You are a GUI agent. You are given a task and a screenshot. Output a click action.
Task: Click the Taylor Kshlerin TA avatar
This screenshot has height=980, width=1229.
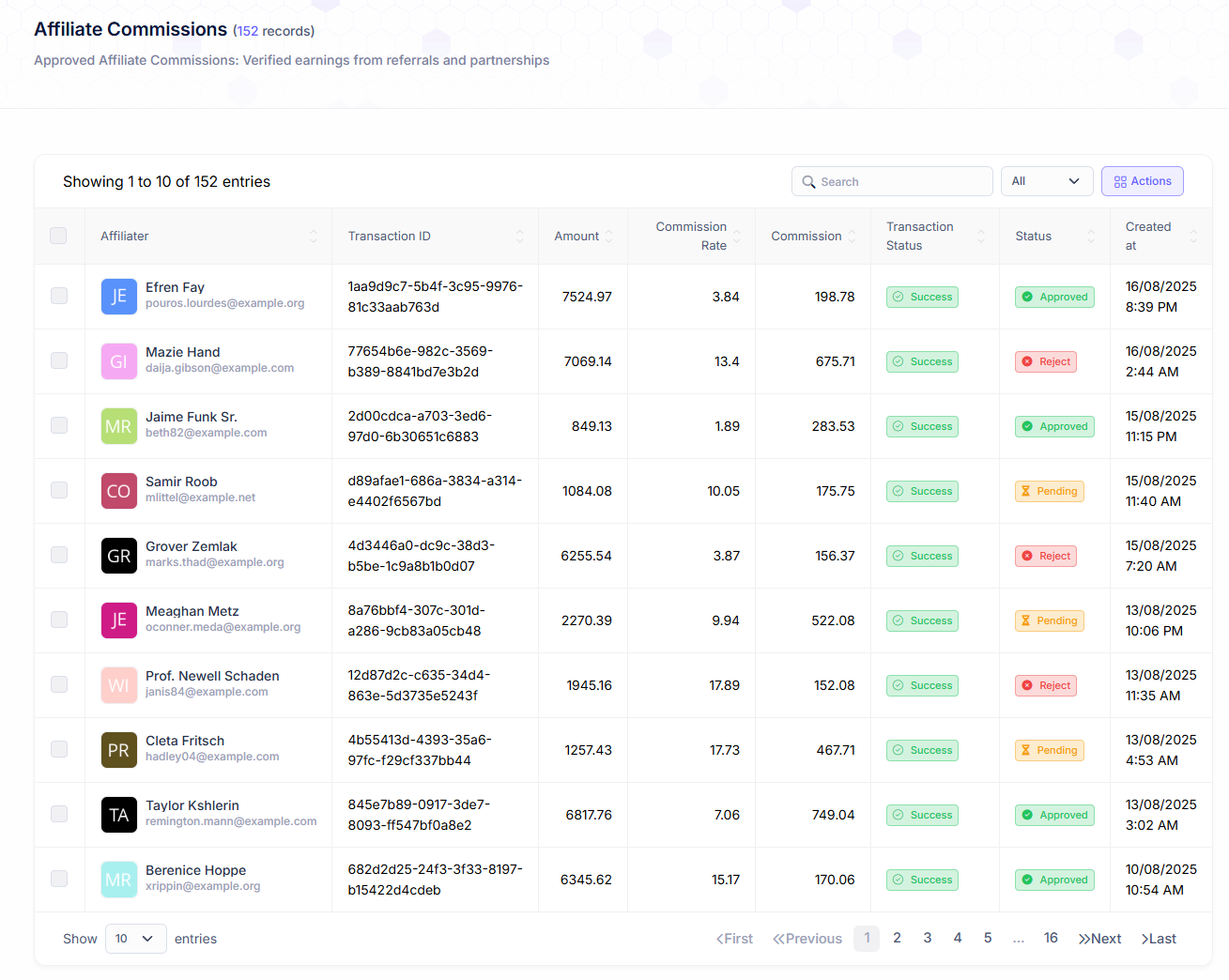click(x=119, y=815)
